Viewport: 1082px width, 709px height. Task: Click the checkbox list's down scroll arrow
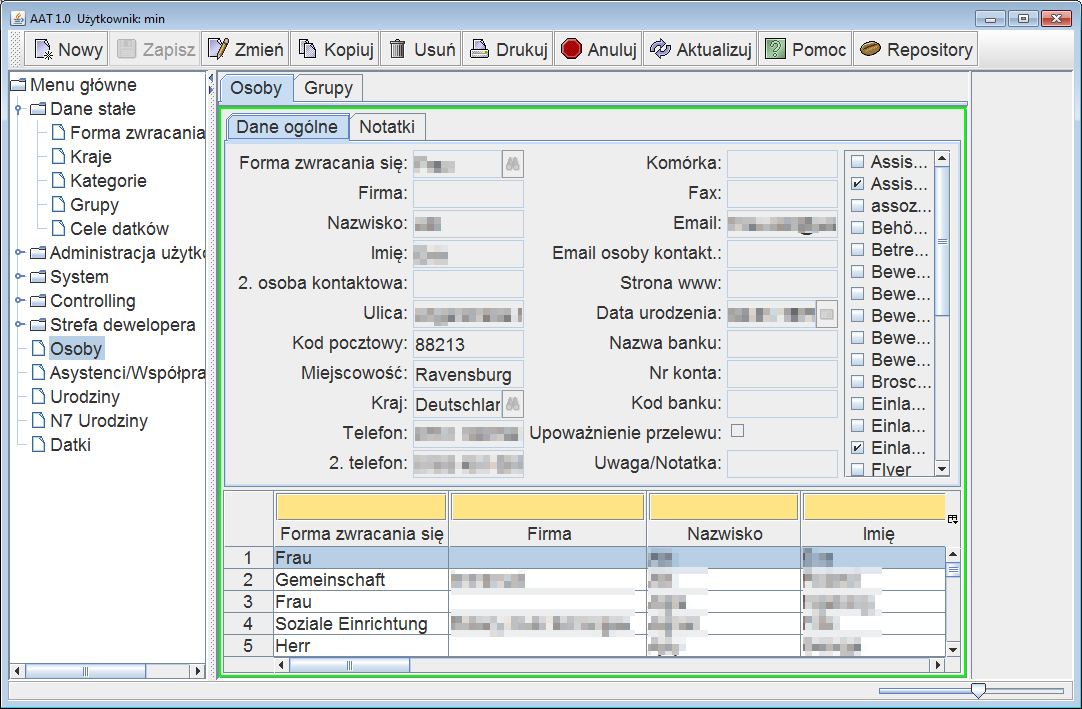(x=942, y=469)
